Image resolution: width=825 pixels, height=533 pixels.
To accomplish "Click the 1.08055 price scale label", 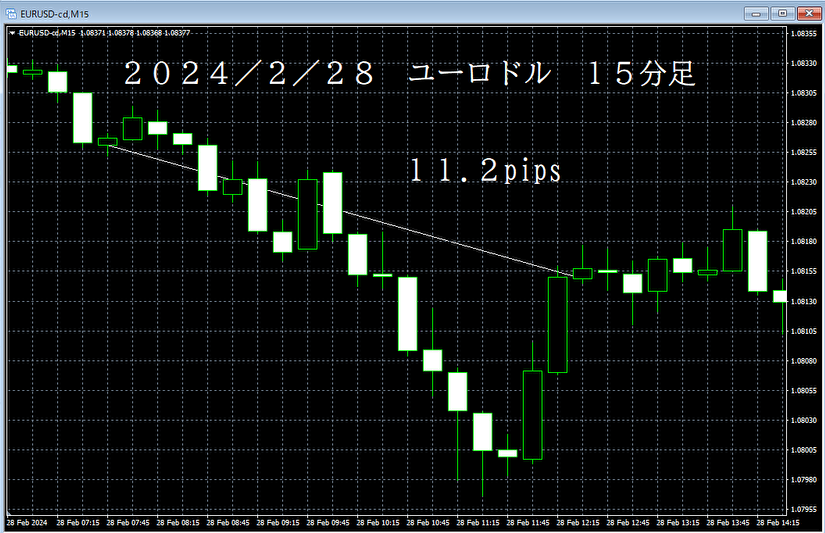I will click(804, 390).
